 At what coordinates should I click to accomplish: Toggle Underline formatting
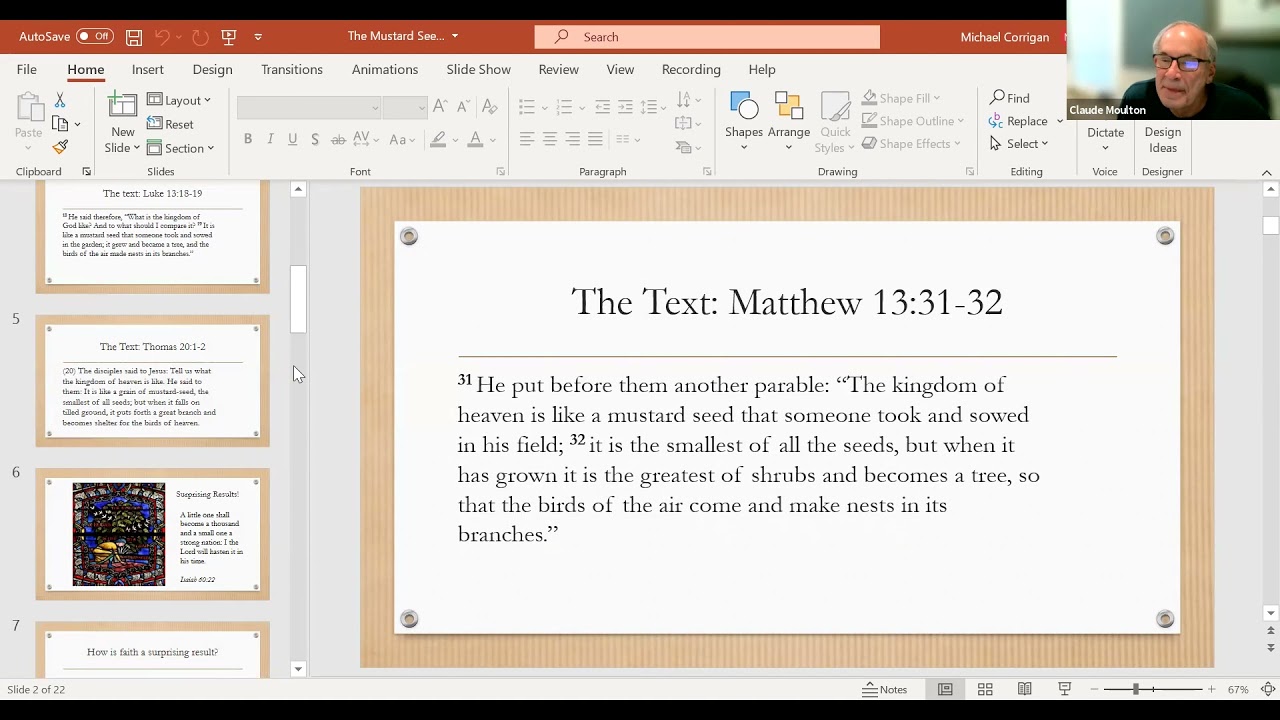click(292, 139)
